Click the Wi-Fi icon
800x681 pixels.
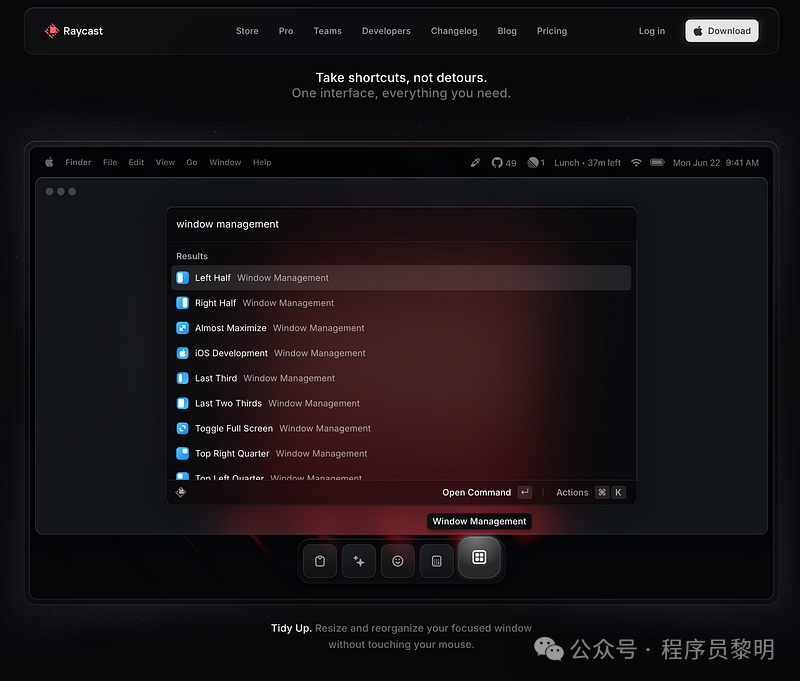636,163
